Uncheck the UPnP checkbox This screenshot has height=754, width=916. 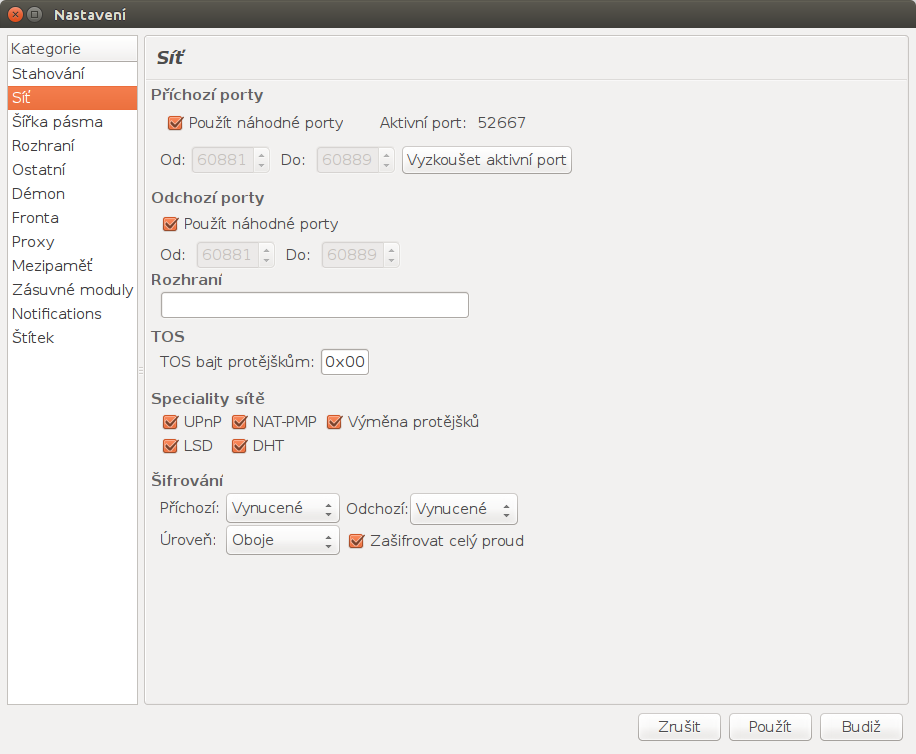tap(171, 422)
